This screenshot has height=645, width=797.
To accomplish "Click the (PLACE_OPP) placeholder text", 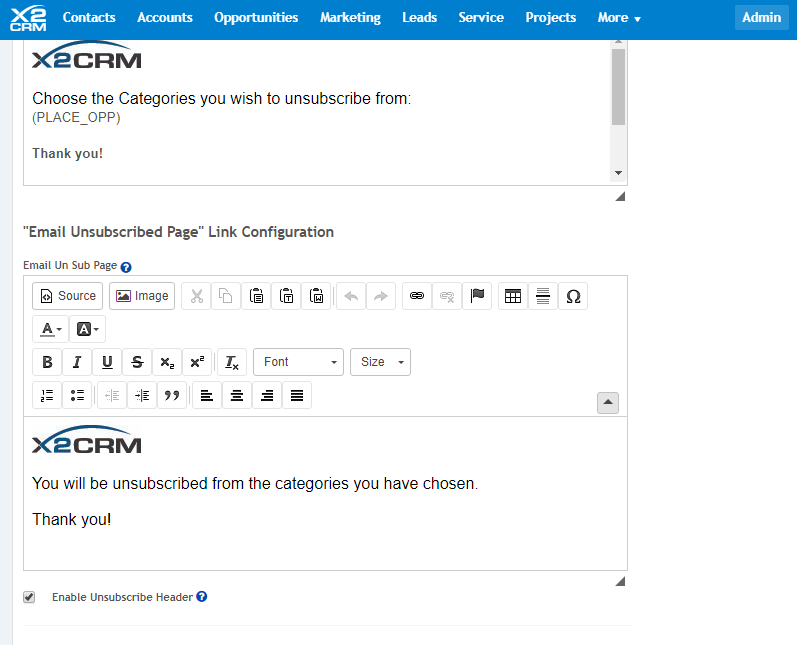I will pos(76,117).
